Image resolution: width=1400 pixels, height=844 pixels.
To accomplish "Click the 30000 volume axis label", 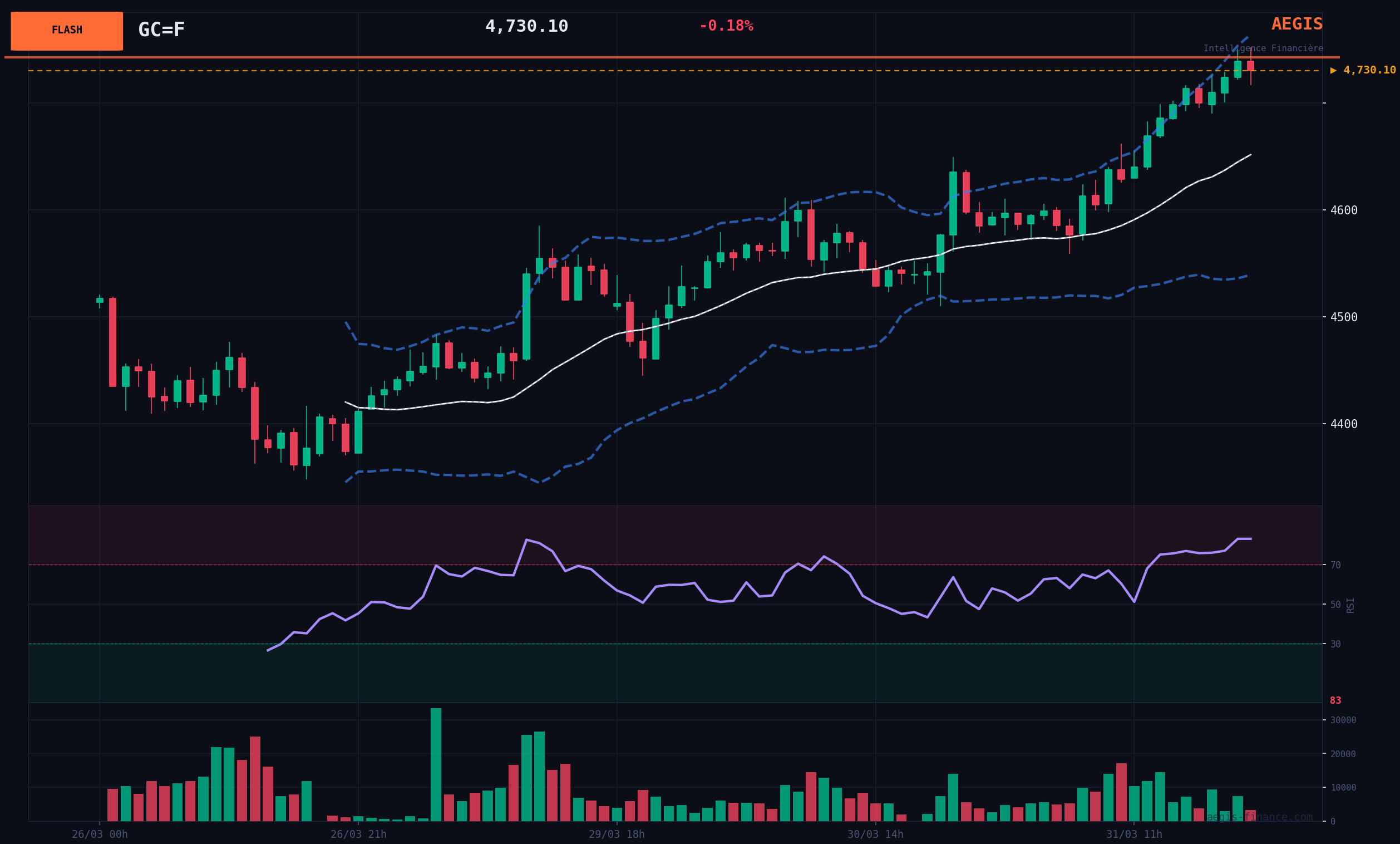I will point(1343,720).
